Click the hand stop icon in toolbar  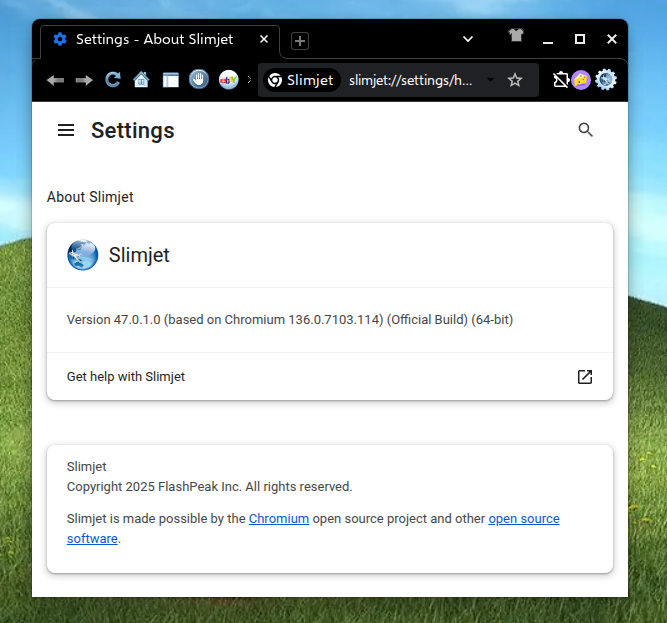pos(199,80)
